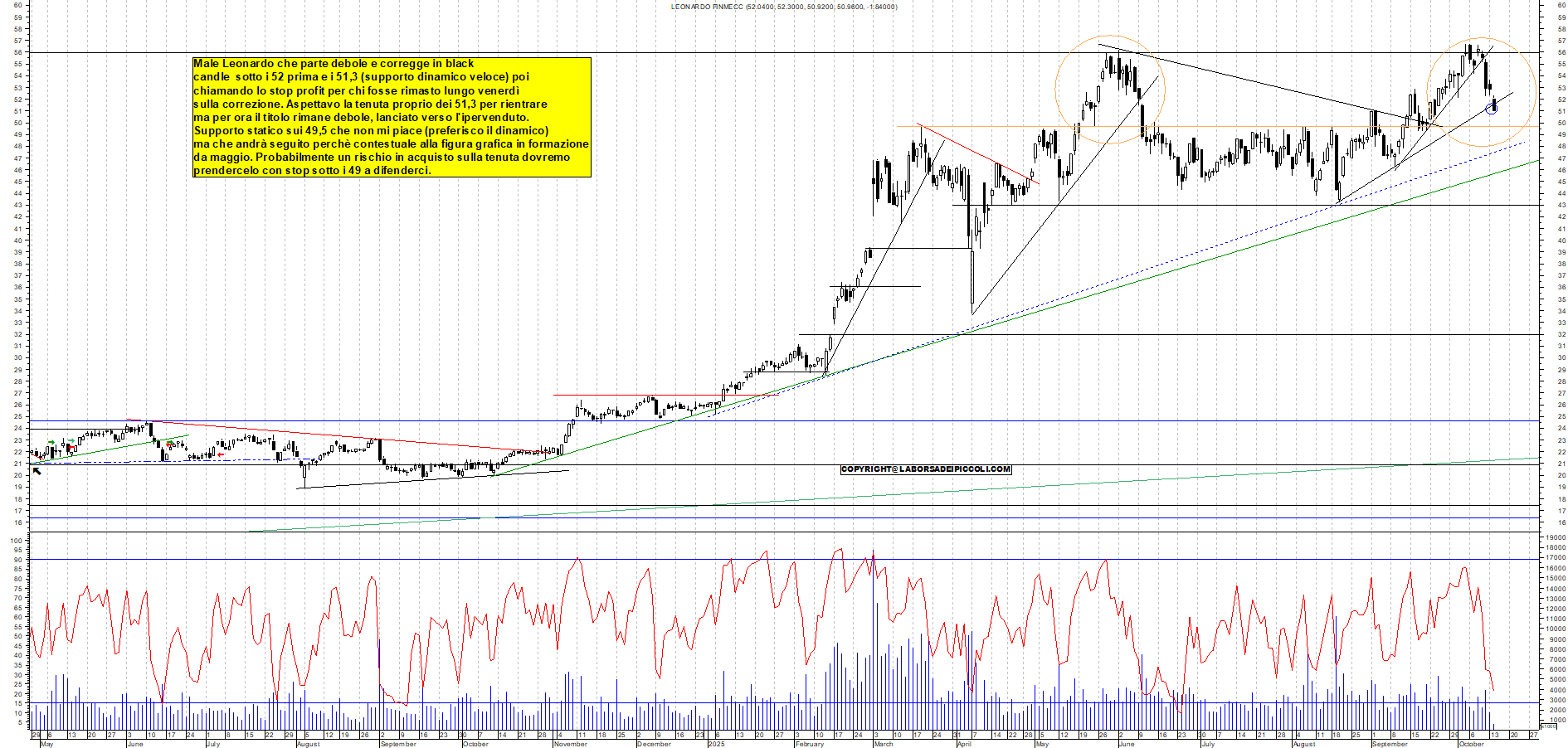Select the small blue circle on the latest candle
Image resolution: width=1568 pixels, height=748 pixels.
tap(1493, 109)
